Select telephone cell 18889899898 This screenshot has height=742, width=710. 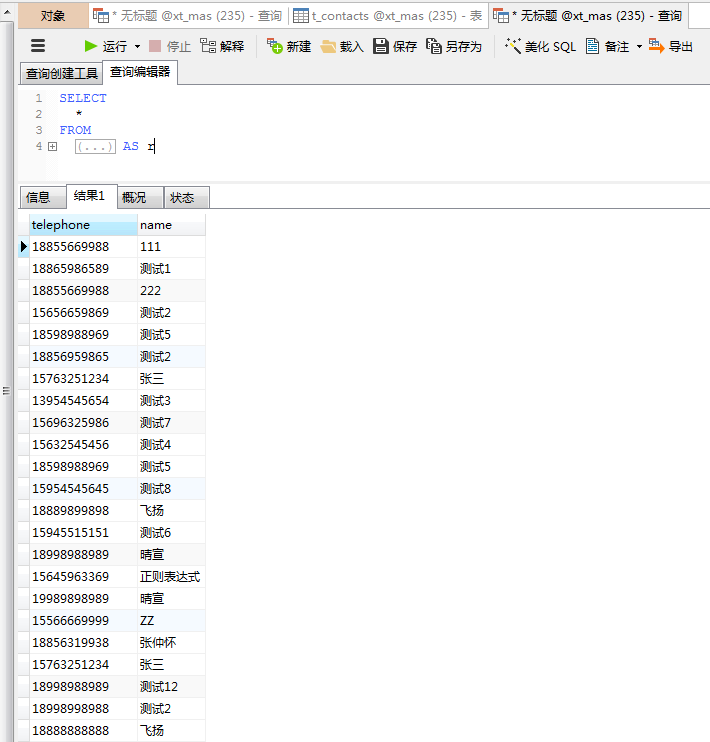[x=83, y=511]
